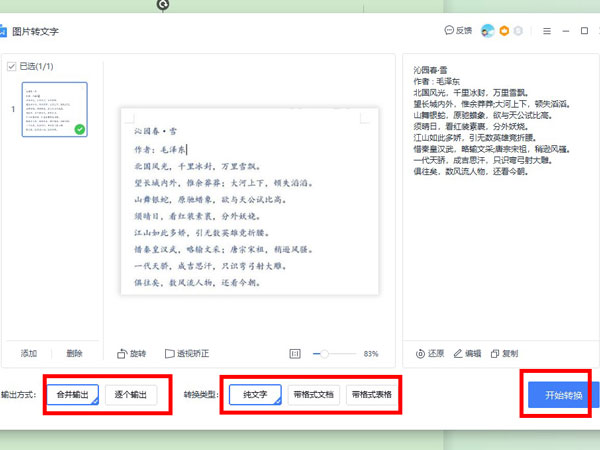The image size is (600, 450).
Task: Select 逐个输出 output mode
Action: [x=130, y=395]
